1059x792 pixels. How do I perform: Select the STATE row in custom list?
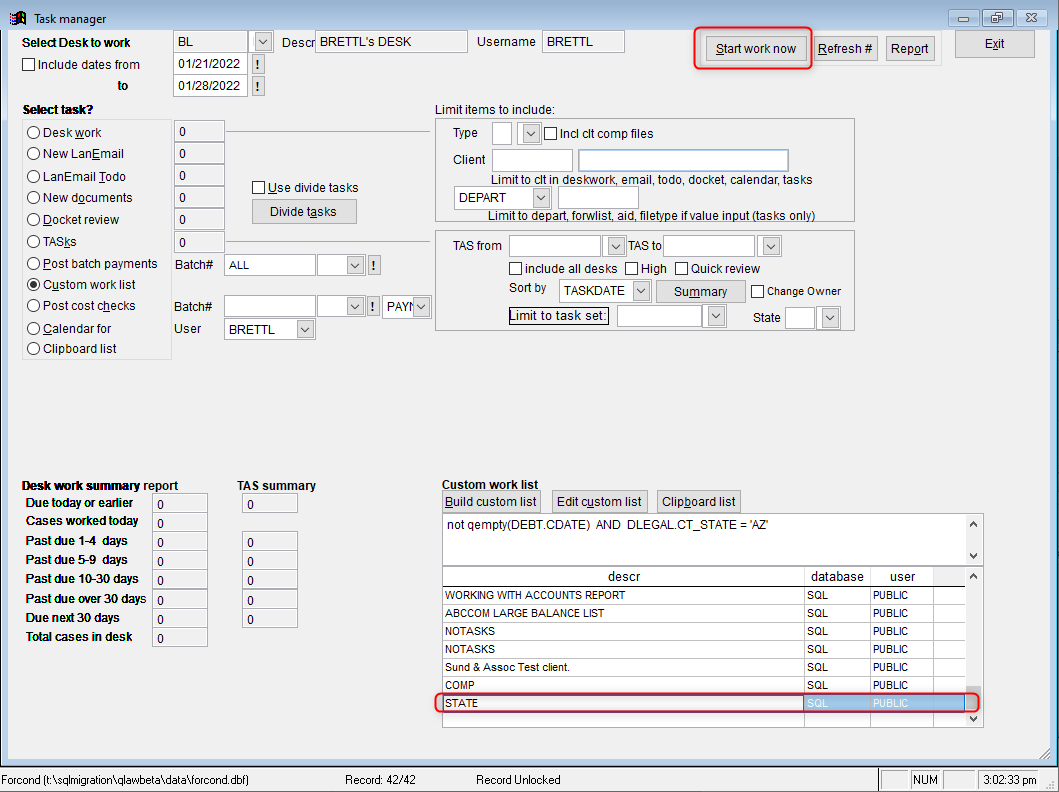(x=704, y=703)
